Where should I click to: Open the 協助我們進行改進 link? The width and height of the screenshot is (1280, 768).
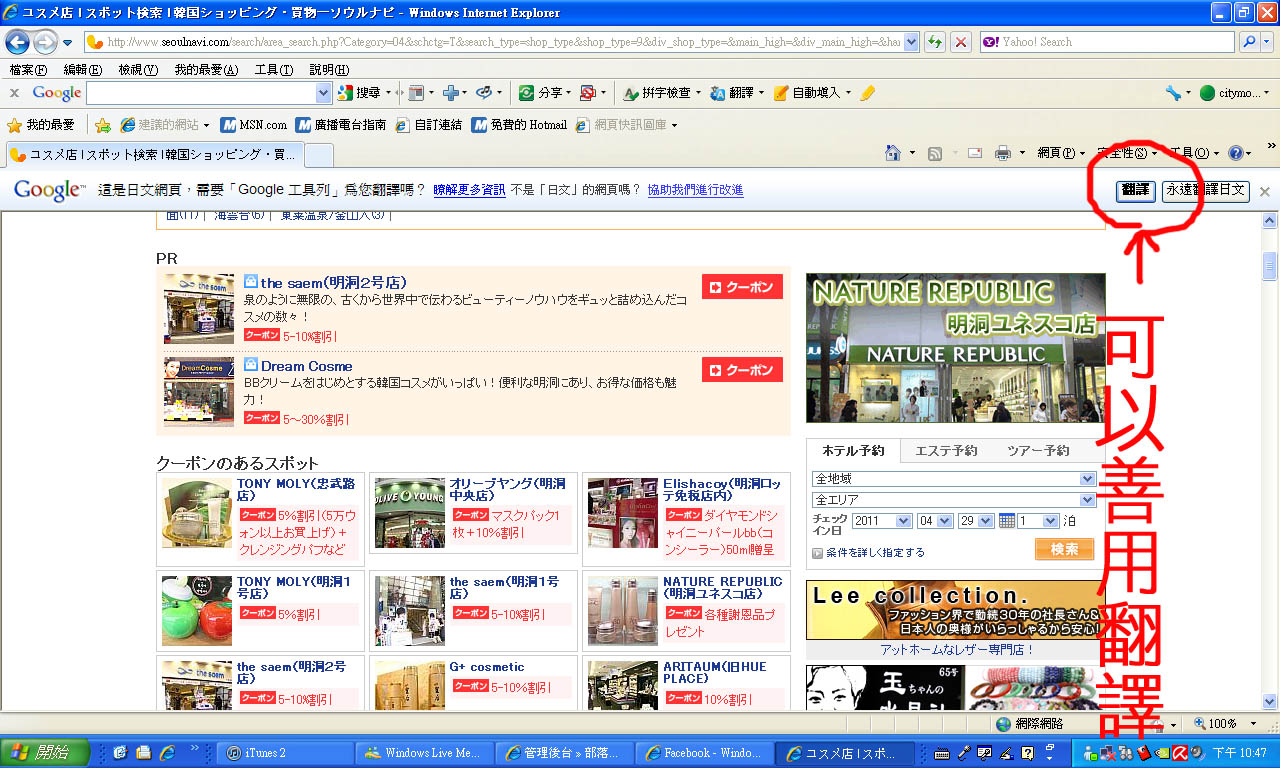click(x=695, y=190)
